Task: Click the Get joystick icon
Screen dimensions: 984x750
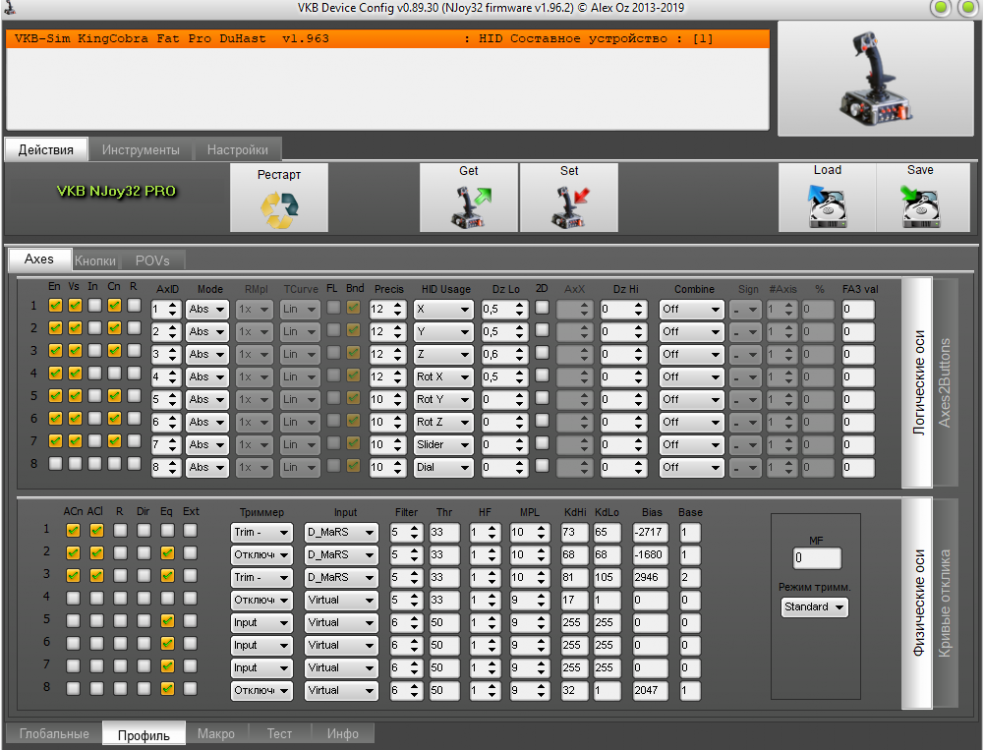Action: point(468,207)
